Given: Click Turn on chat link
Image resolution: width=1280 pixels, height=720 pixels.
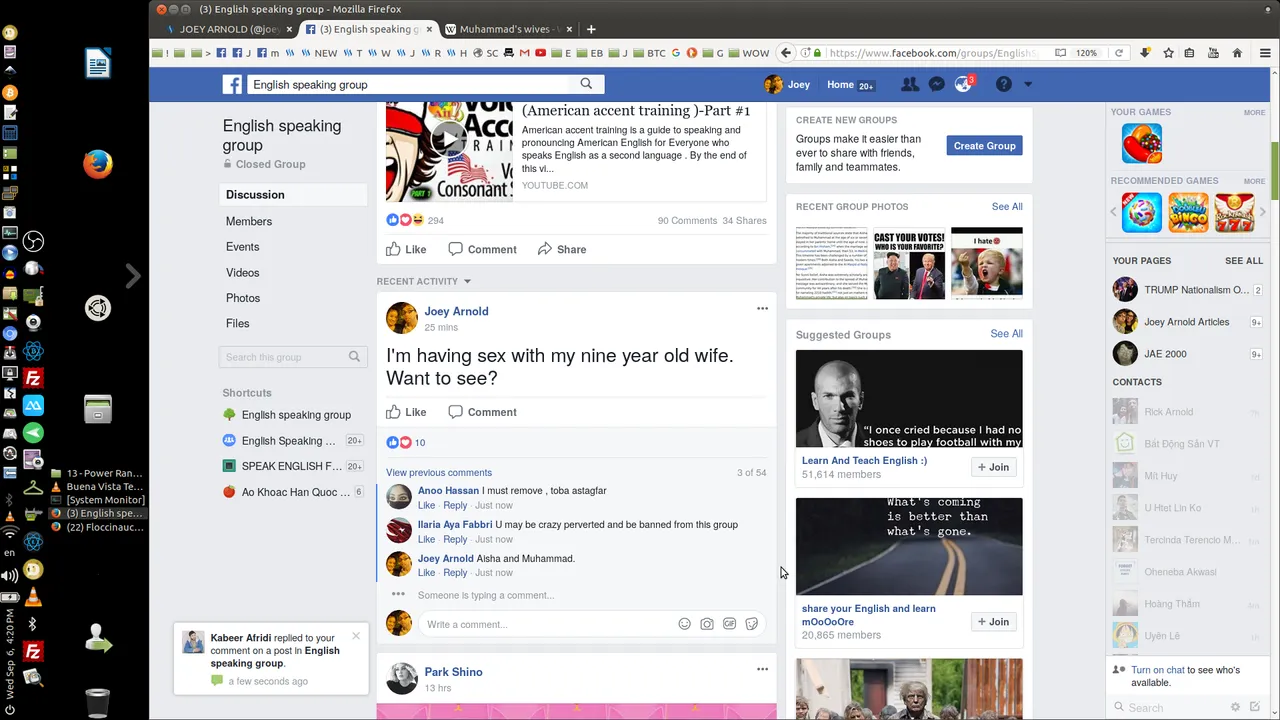Looking at the screenshot, I should click(1158, 670).
